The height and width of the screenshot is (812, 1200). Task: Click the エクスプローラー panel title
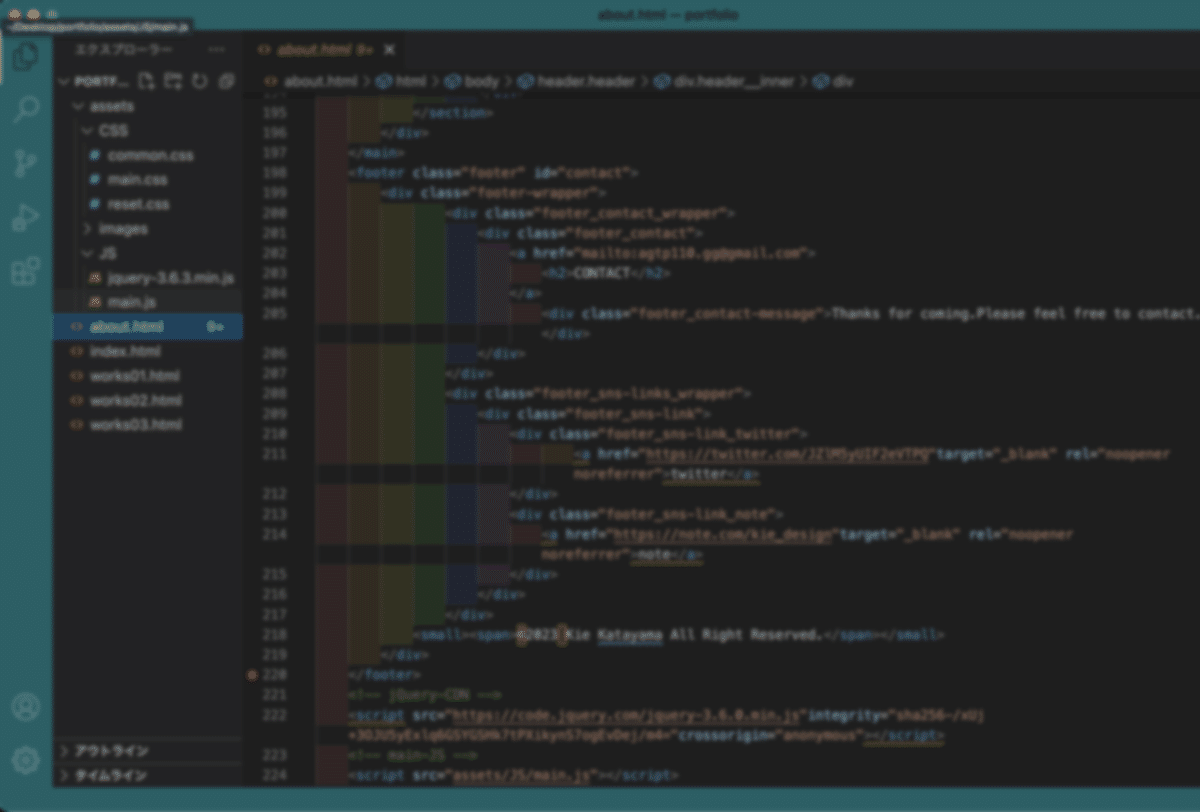pyautogui.click(x=124, y=49)
